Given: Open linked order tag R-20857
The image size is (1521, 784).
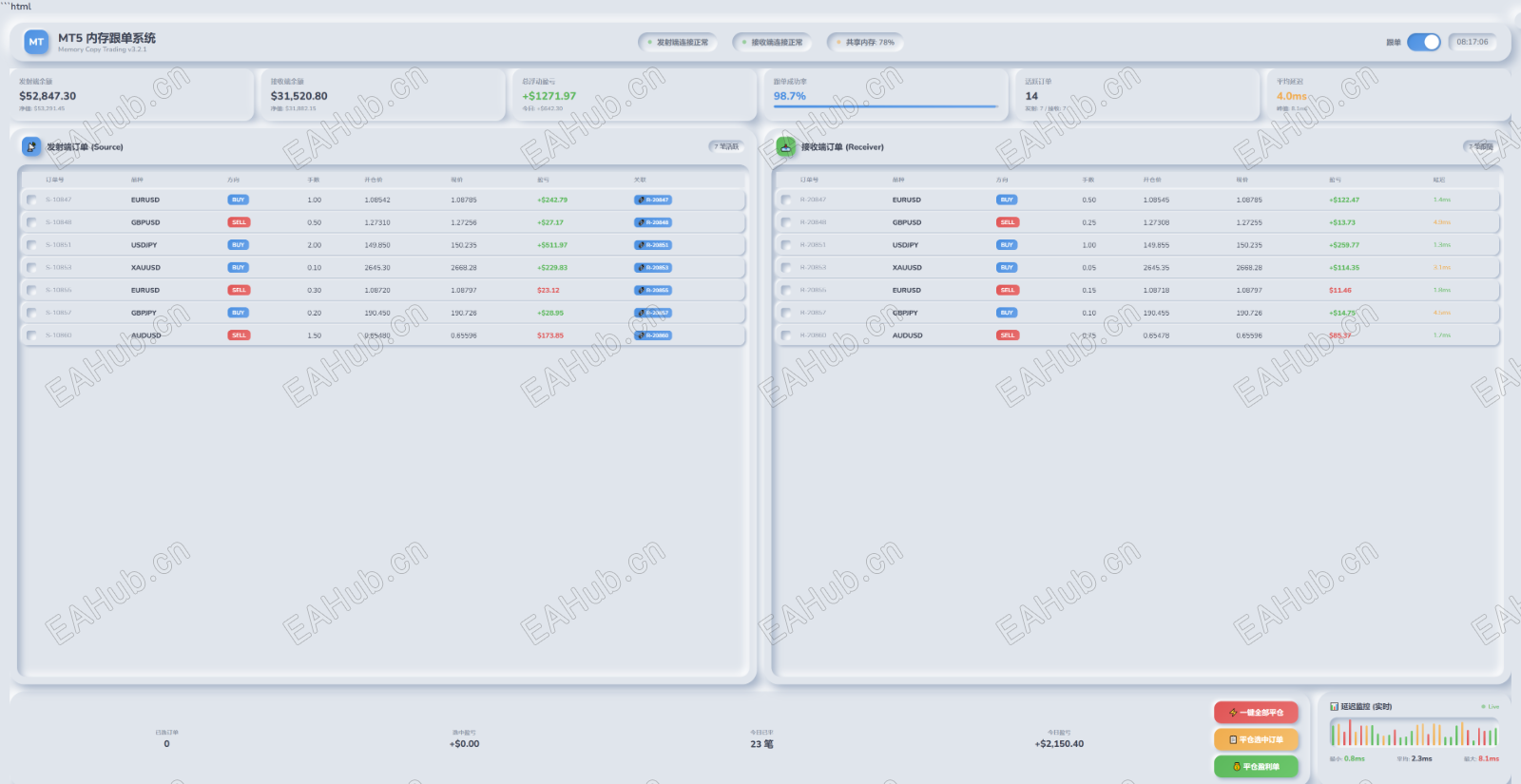Looking at the screenshot, I should (653, 313).
